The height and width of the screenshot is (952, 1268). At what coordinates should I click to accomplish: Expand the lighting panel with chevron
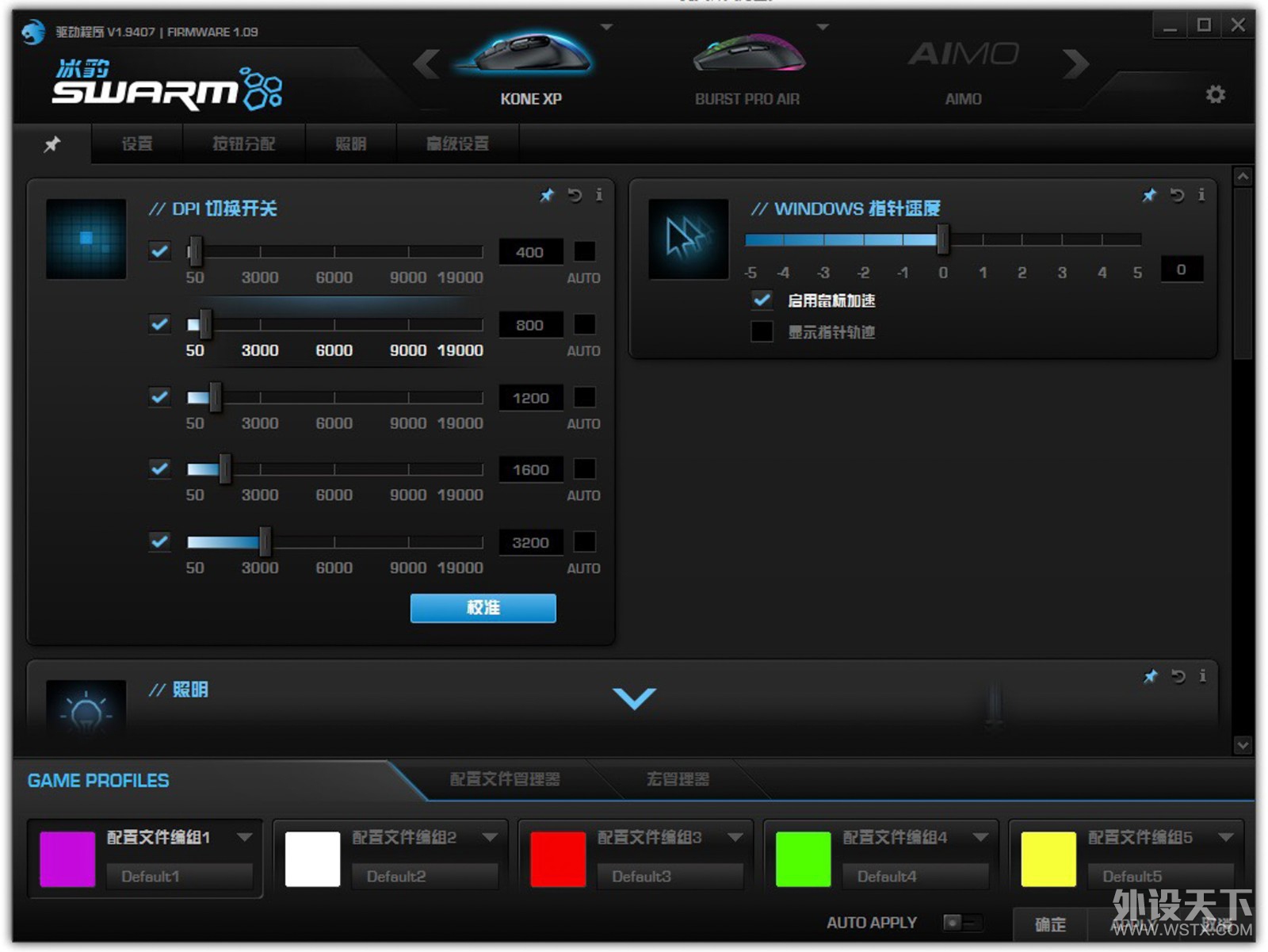635,698
